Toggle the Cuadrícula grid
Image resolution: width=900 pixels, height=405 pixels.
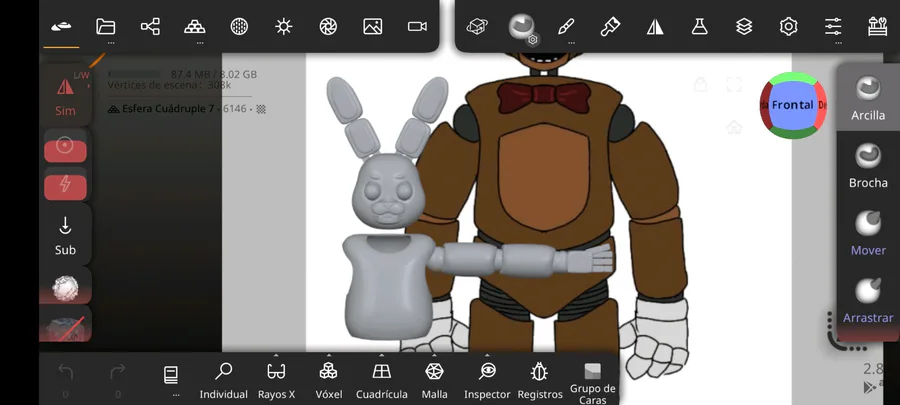pos(382,381)
